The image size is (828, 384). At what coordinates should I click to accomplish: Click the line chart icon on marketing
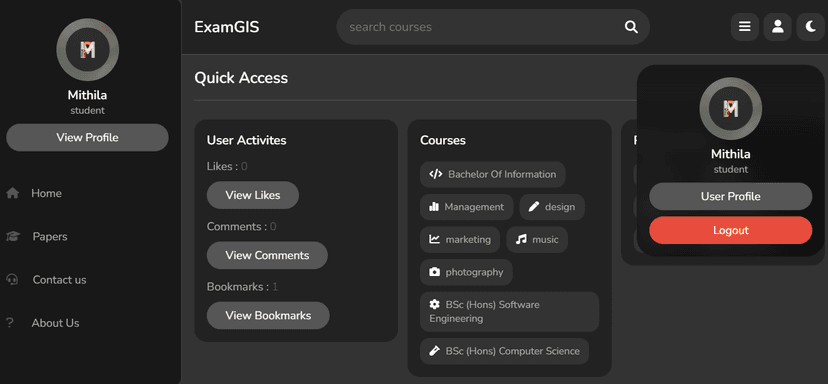coord(434,240)
